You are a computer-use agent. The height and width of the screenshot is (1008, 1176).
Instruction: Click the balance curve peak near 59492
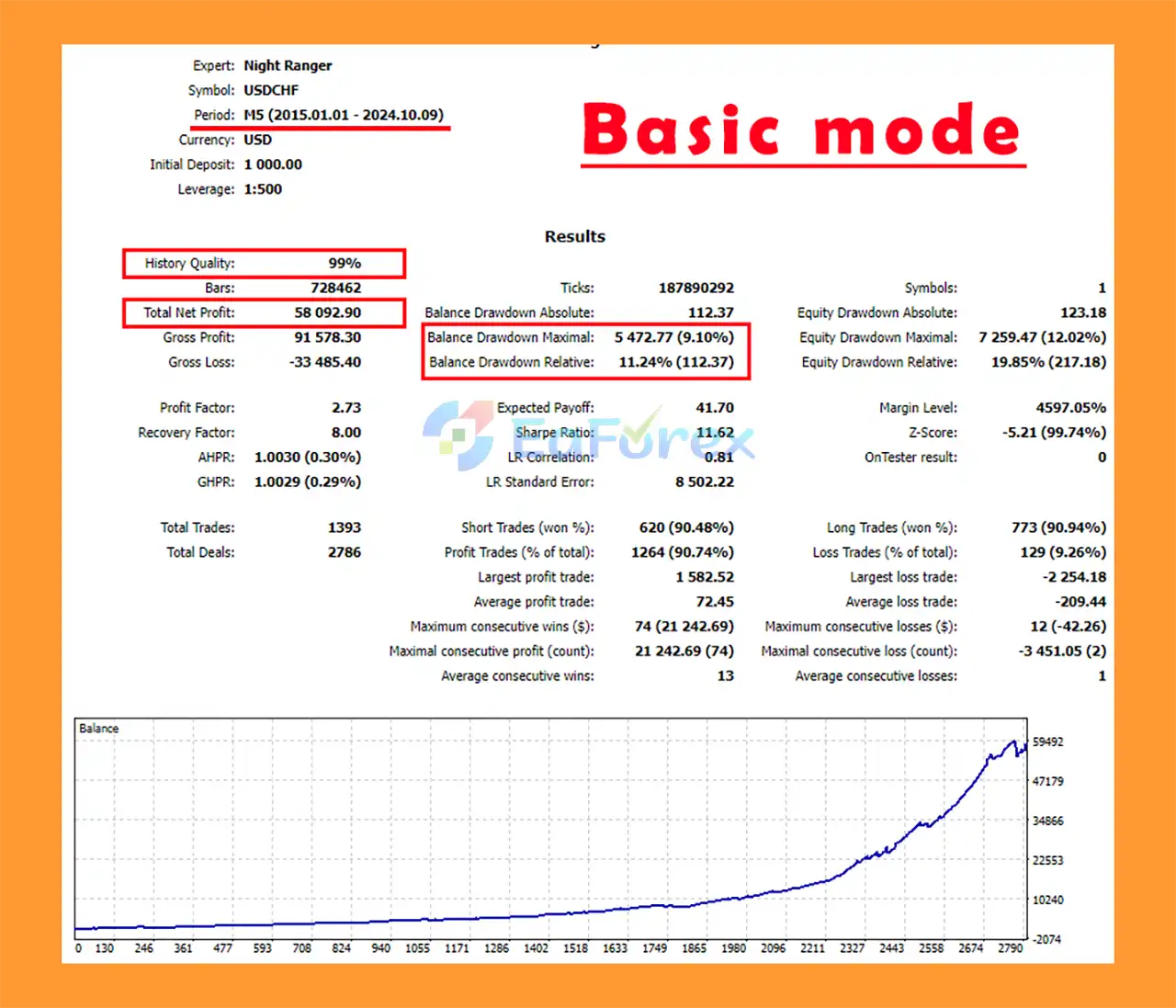point(1012,744)
